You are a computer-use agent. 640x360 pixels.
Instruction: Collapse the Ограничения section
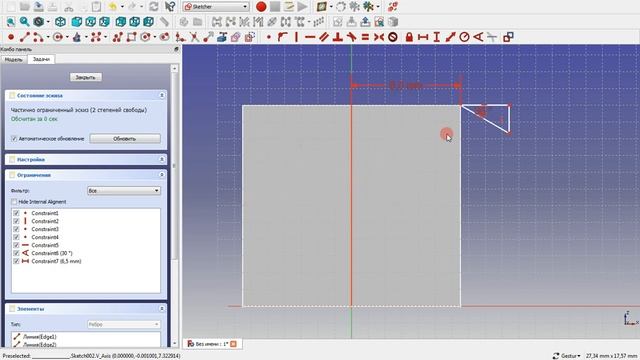(x=162, y=175)
